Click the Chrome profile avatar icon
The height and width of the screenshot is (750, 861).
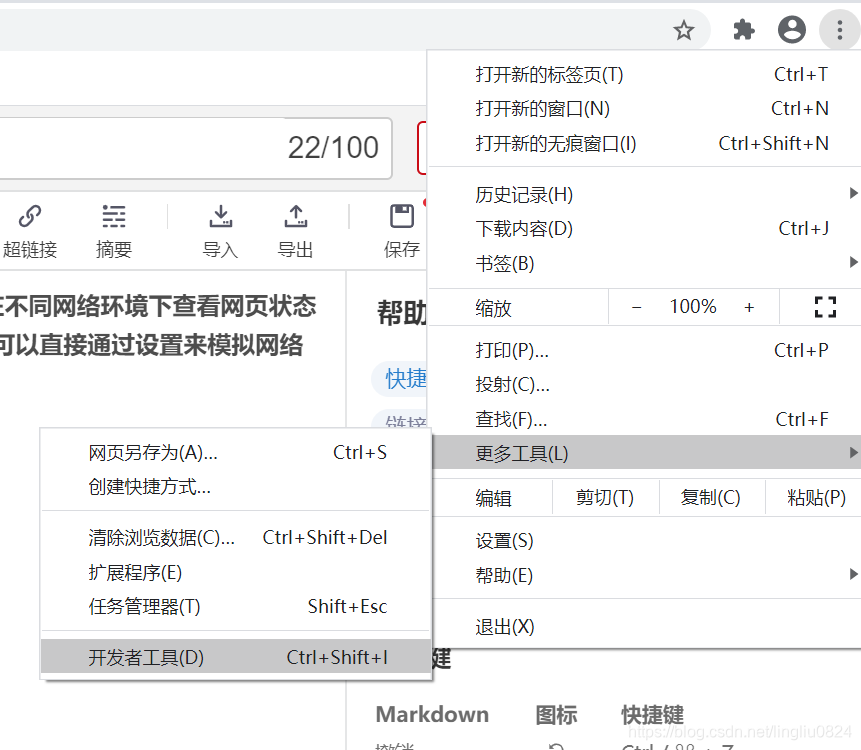pyautogui.click(x=791, y=30)
